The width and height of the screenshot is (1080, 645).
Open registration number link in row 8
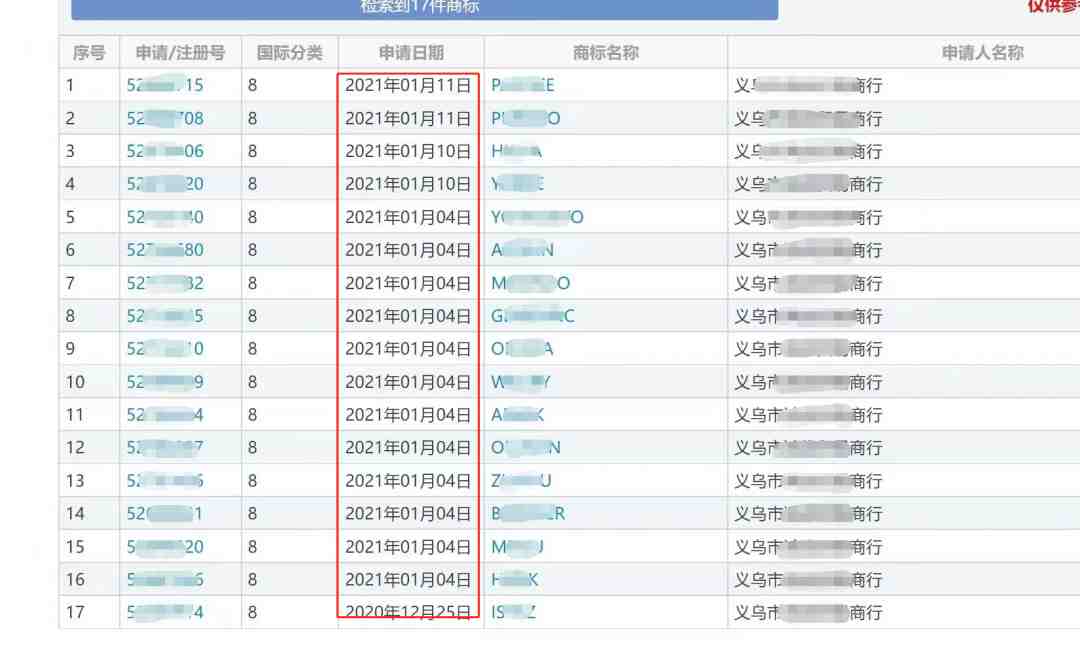coord(165,316)
